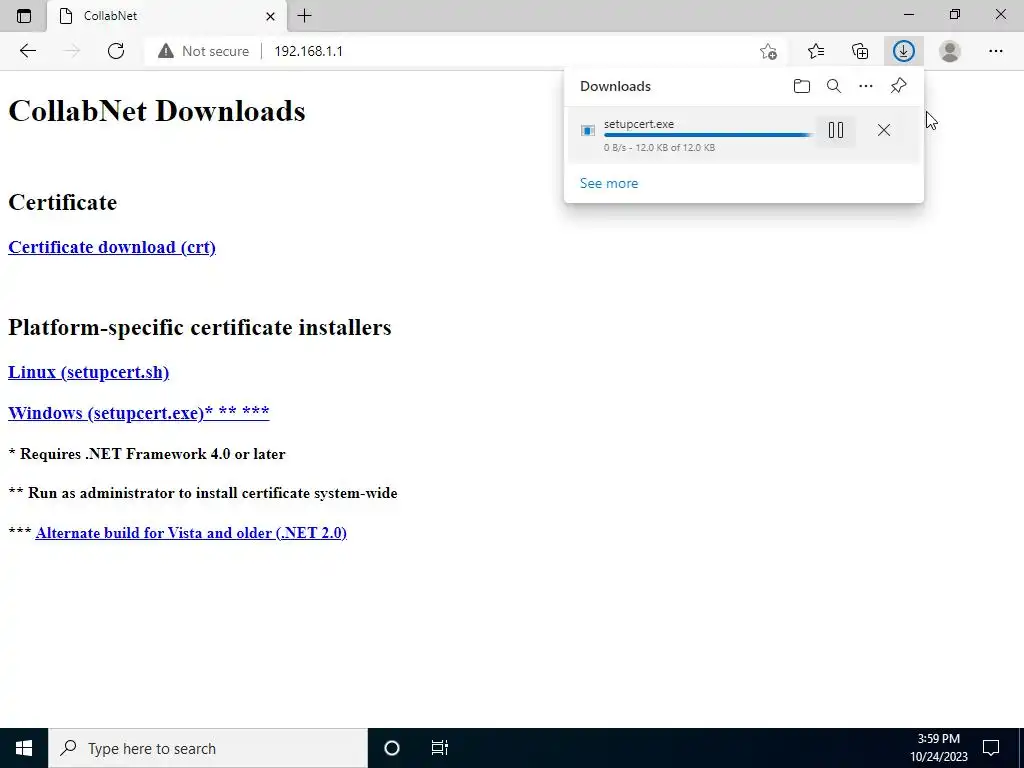Open Task View on the taskbar

[440, 748]
